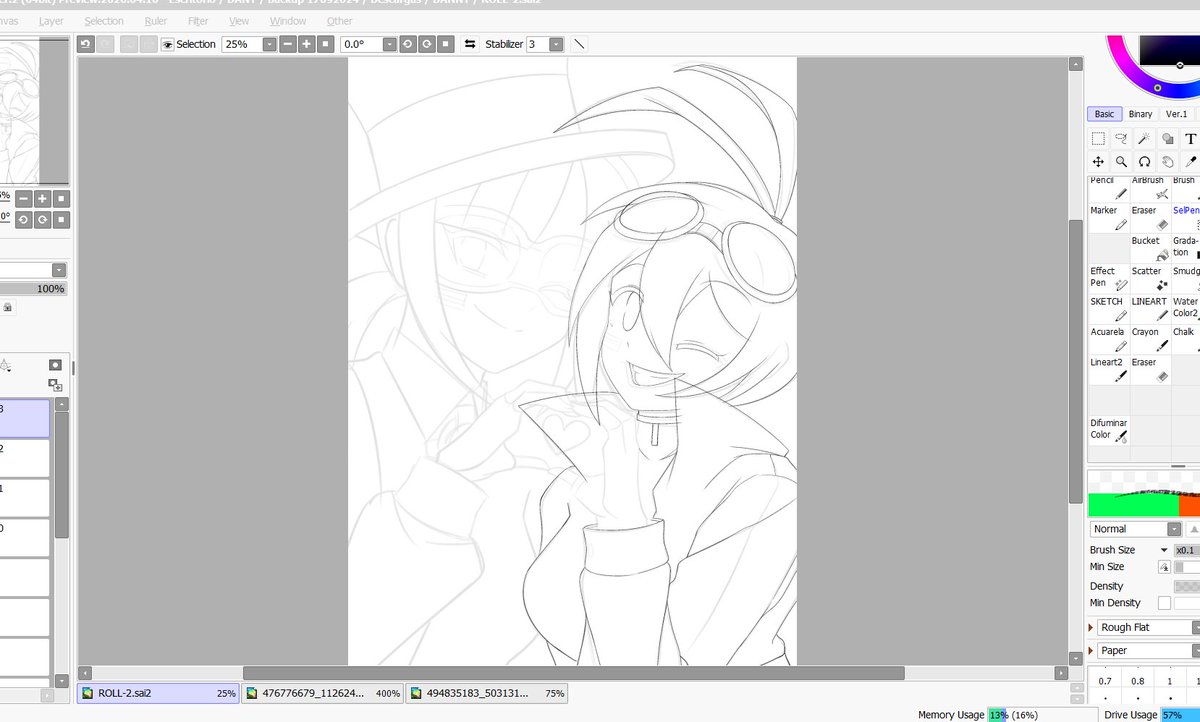Toggle Min Density checkbox

coord(1164,603)
